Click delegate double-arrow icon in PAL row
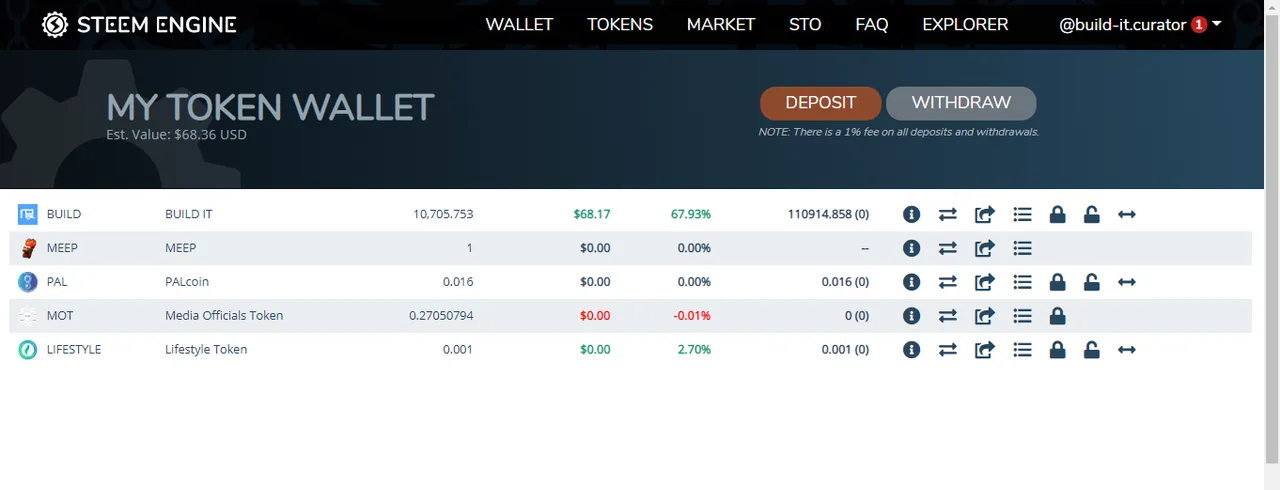The width and height of the screenshot is (1280, 490). tap(1127, 282)
